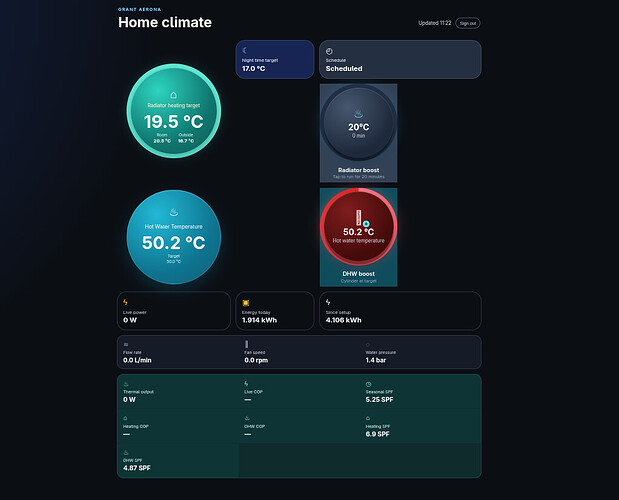619x500 pixels.
Task: Click the DHW COP steam icon
Action: pyautogui.click(x=247, y=418)
